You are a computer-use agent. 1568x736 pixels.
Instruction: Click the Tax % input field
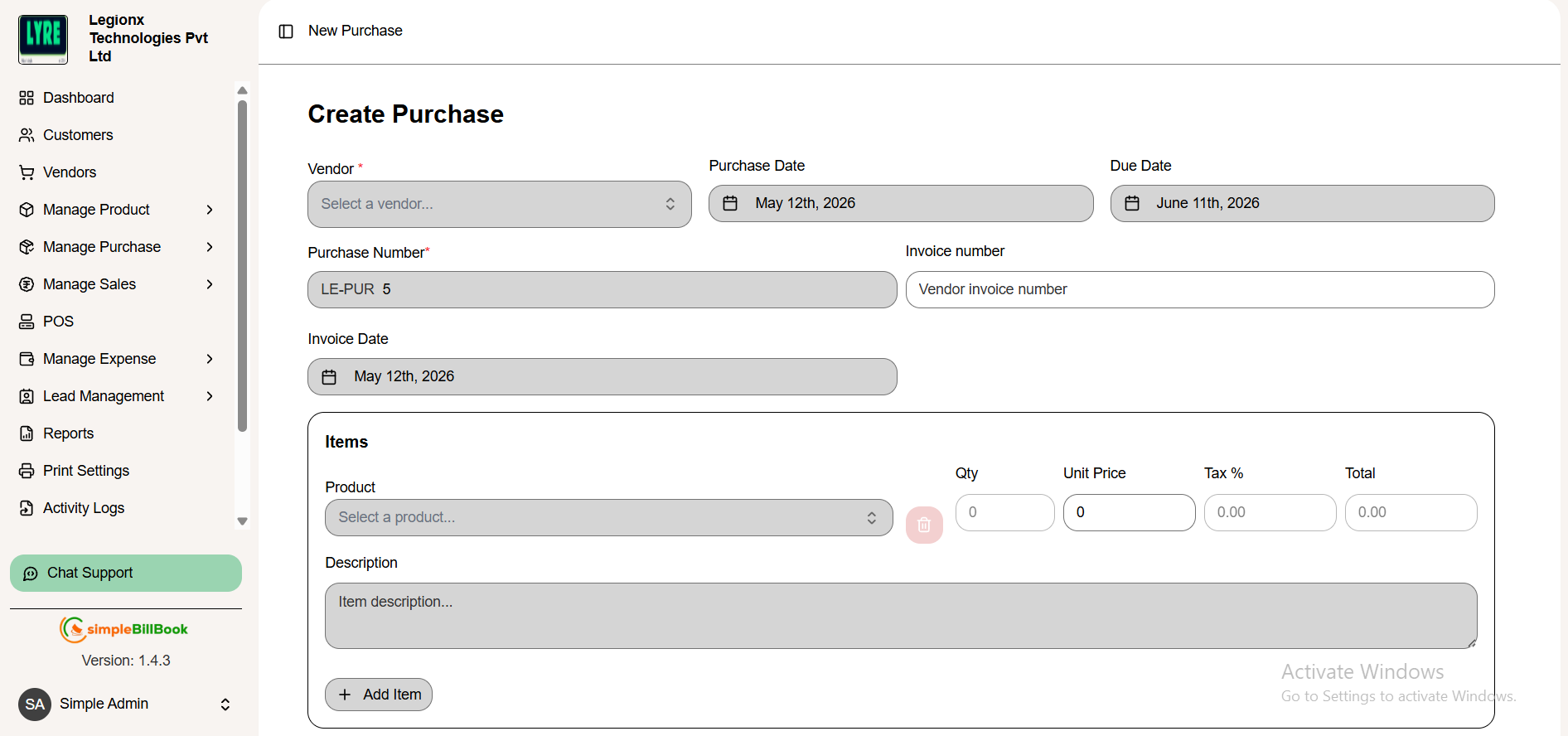pyautogui.click(x=1270, y=513)
